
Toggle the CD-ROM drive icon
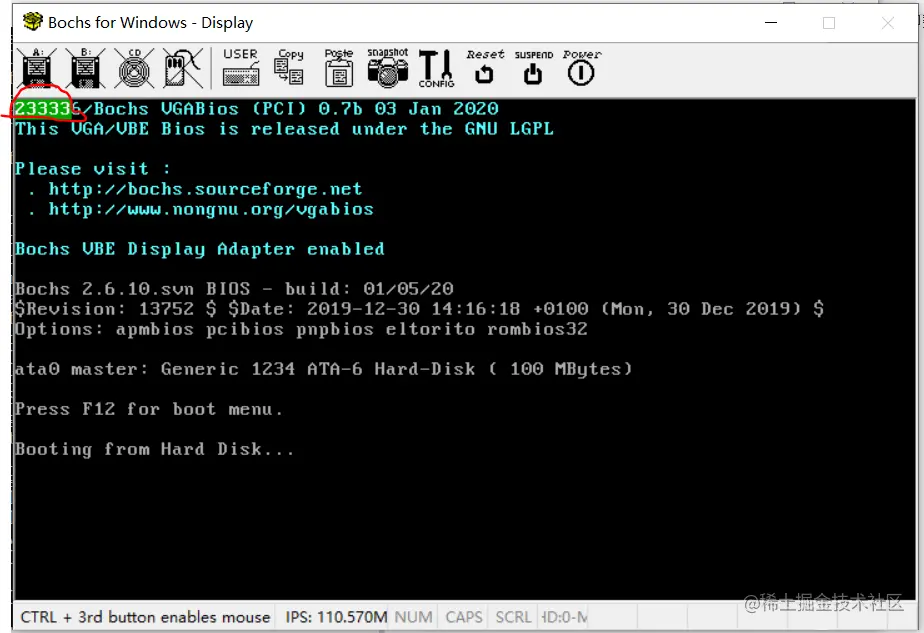134,68
